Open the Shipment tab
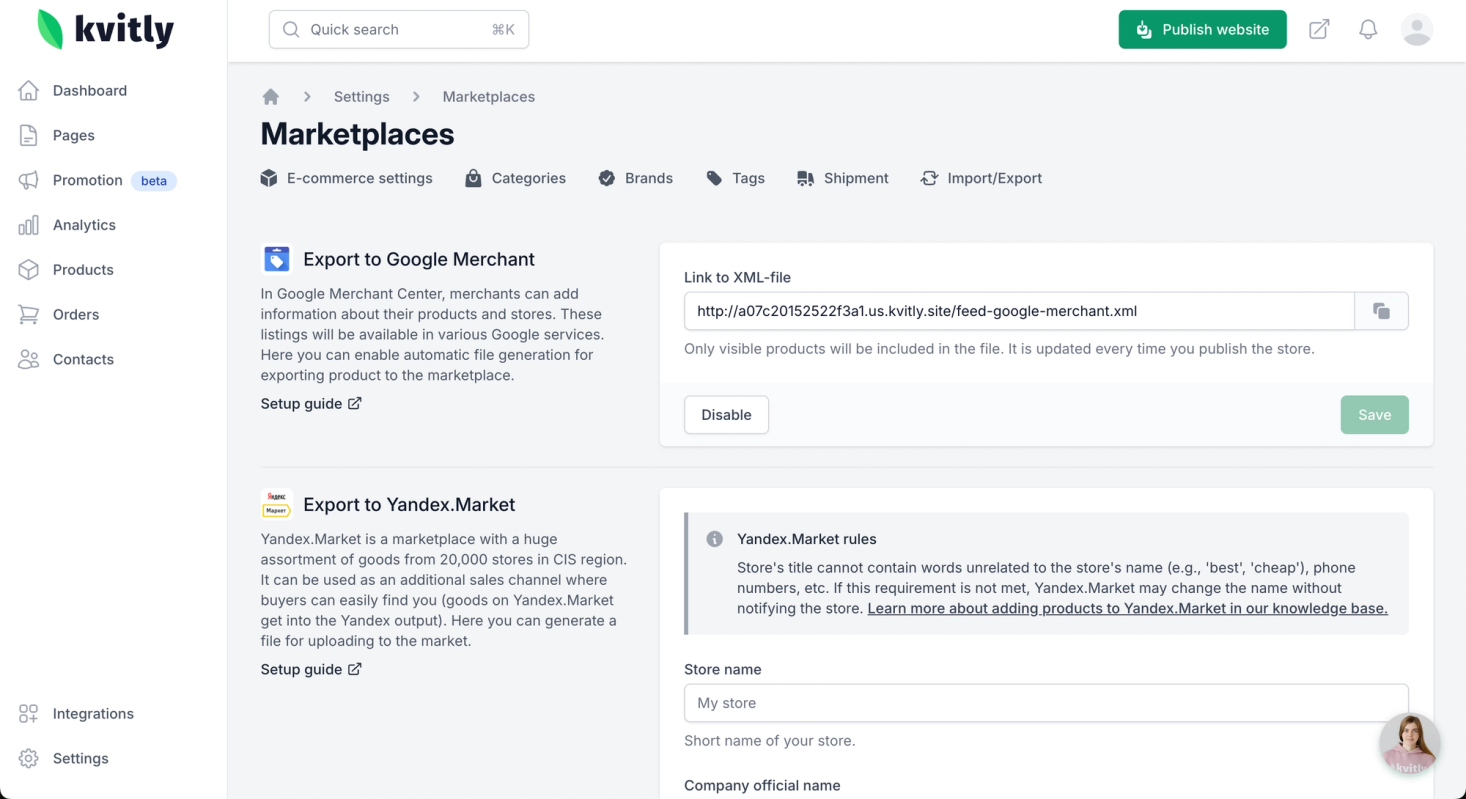 843,178
